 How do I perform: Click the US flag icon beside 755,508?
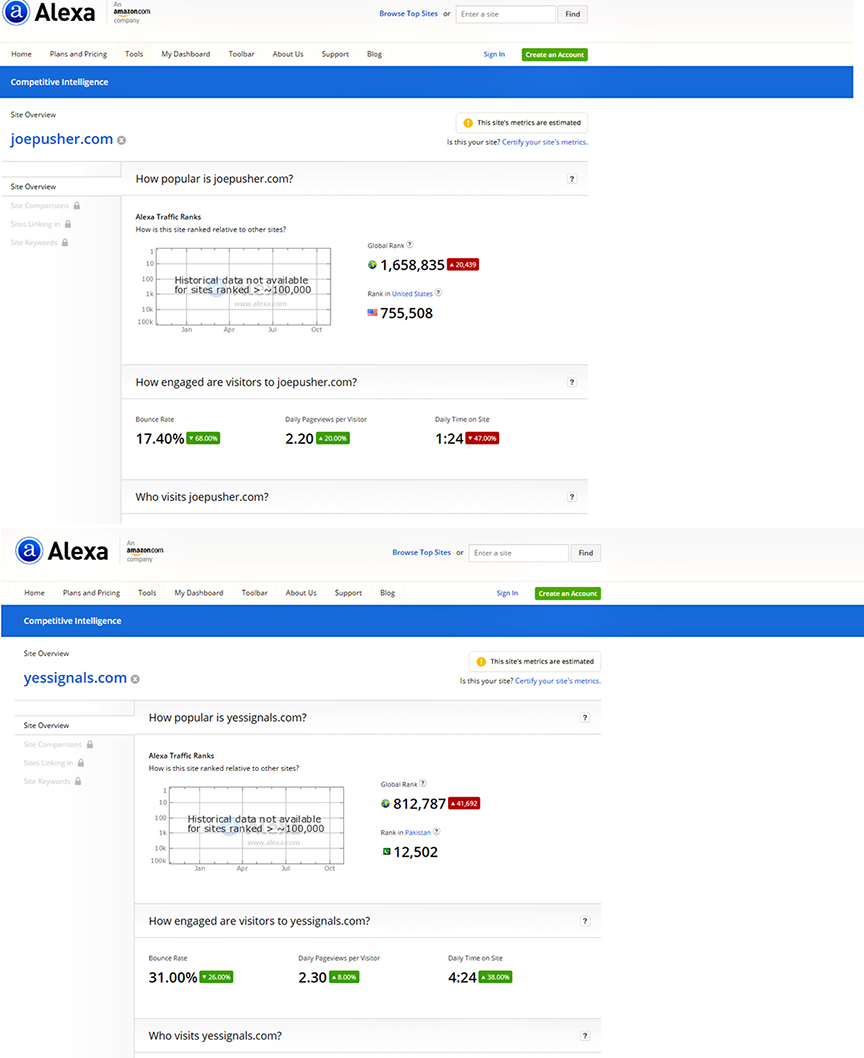click(x=372, y=312)
